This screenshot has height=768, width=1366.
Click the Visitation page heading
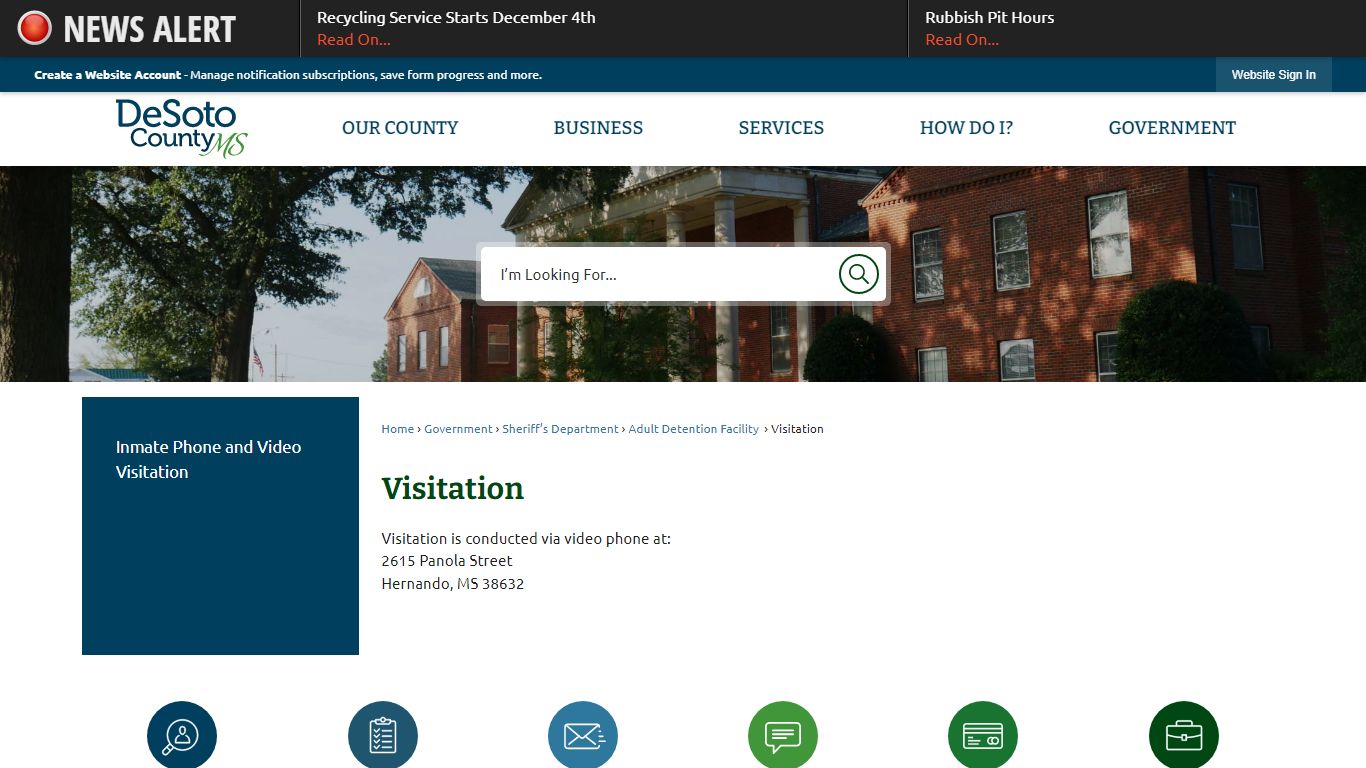click(x=452, y=488)
